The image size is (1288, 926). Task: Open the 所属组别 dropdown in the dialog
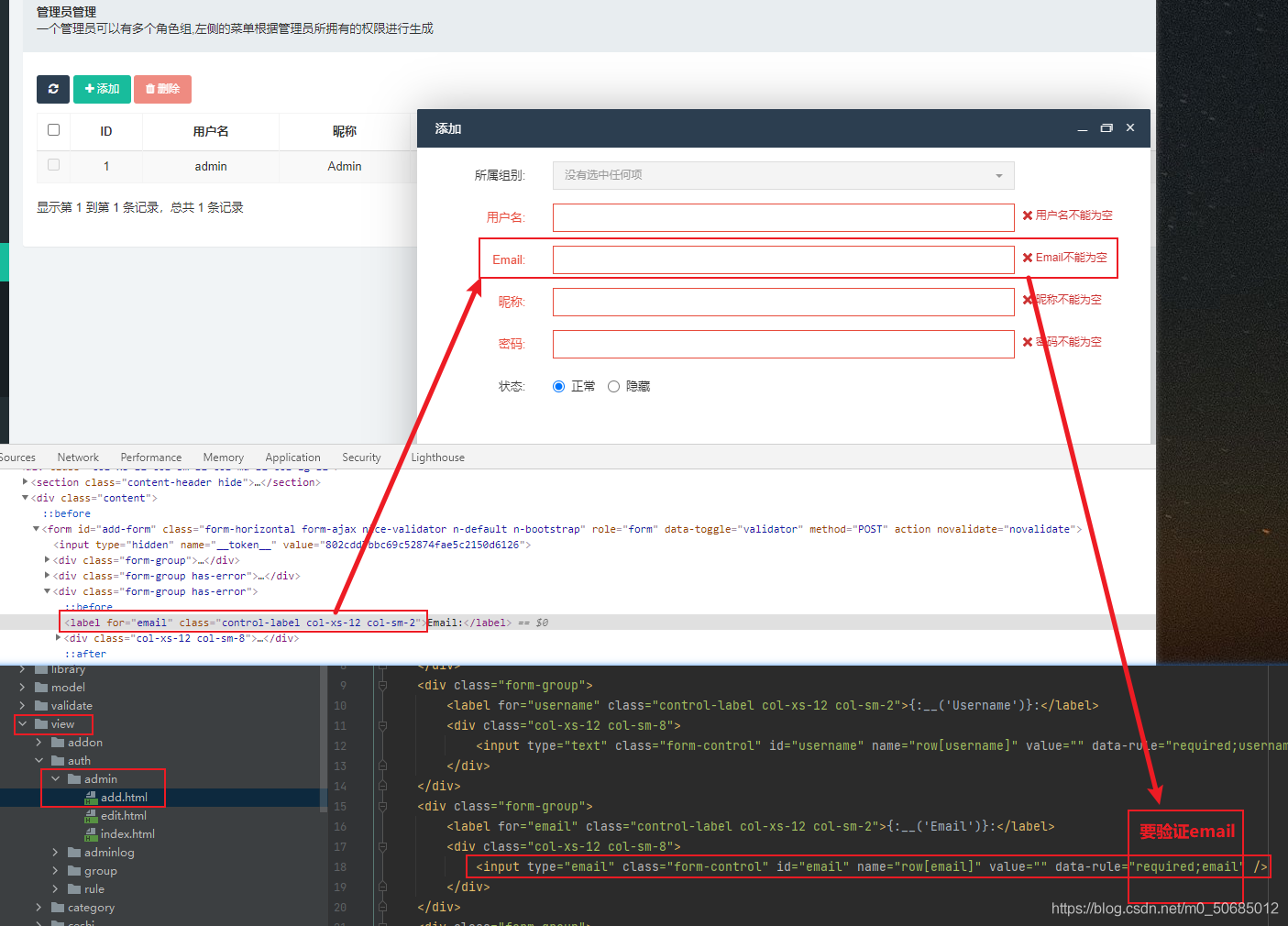pyautogui.click(x=782, y=175)
